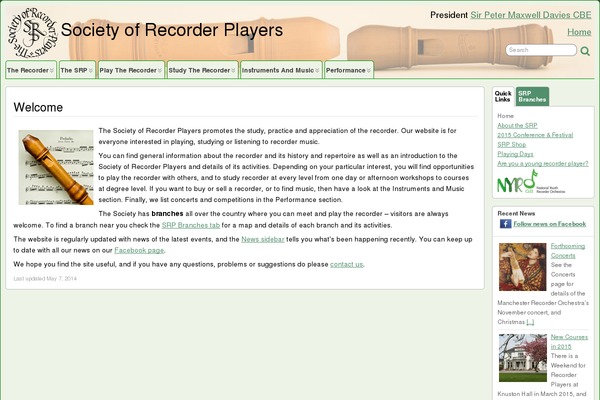Click the Recent News heading

pos(516,214)
